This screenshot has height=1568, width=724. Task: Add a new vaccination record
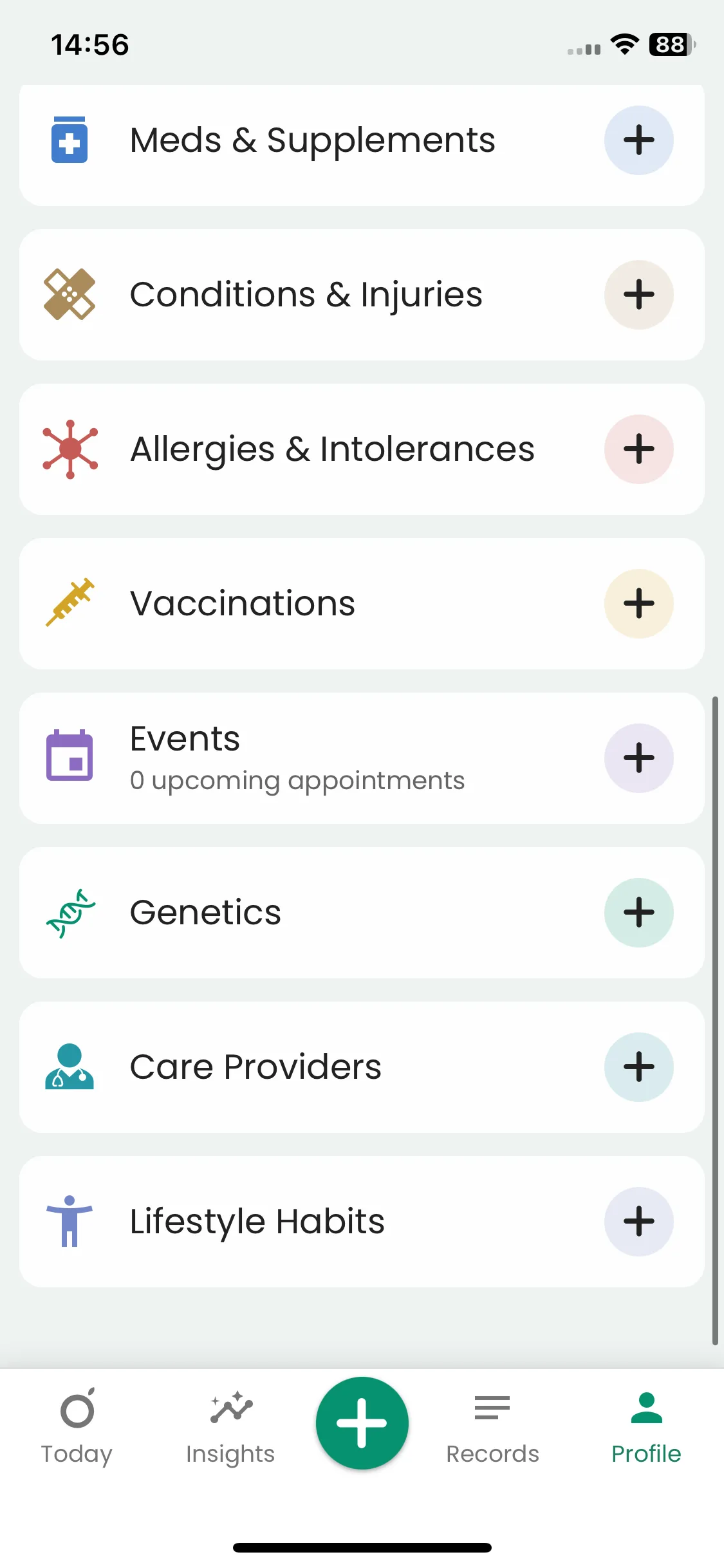coord(638,604)
